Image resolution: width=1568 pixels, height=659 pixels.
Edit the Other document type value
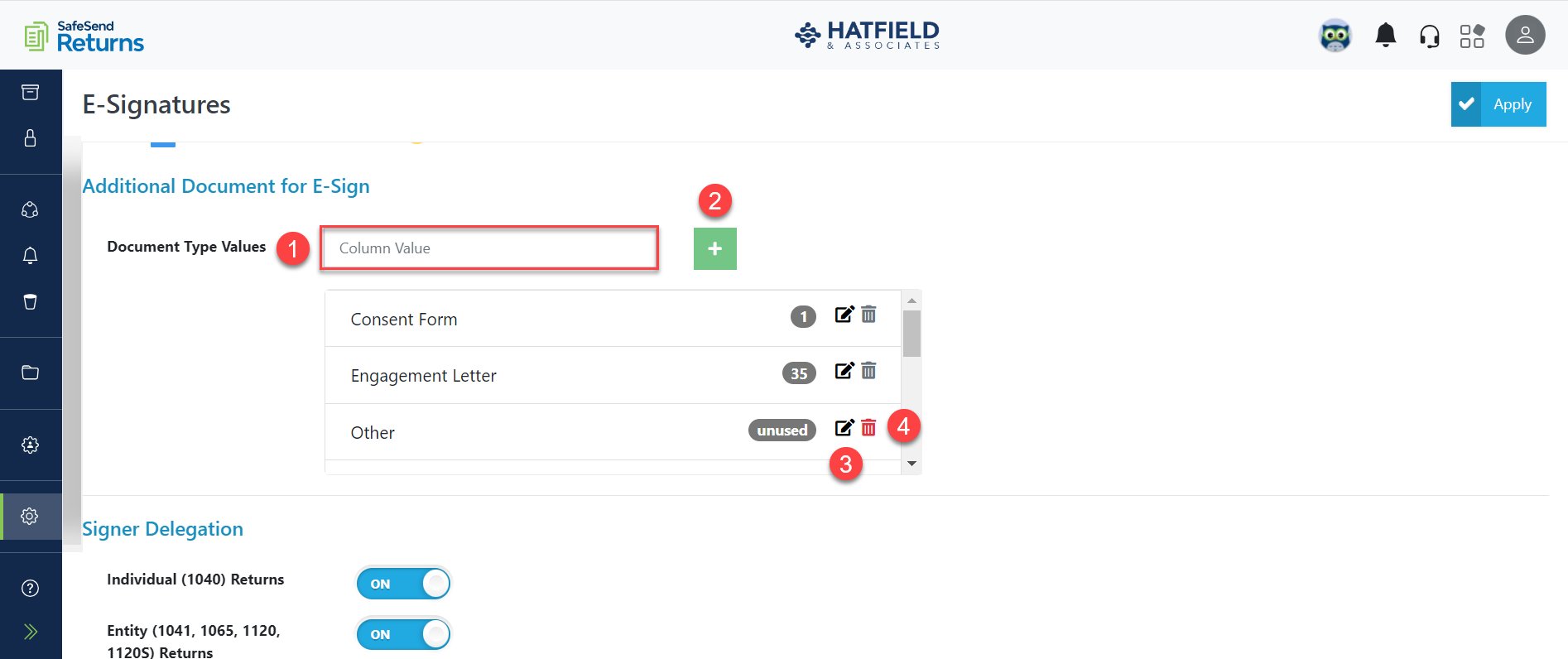coord(844,427)
